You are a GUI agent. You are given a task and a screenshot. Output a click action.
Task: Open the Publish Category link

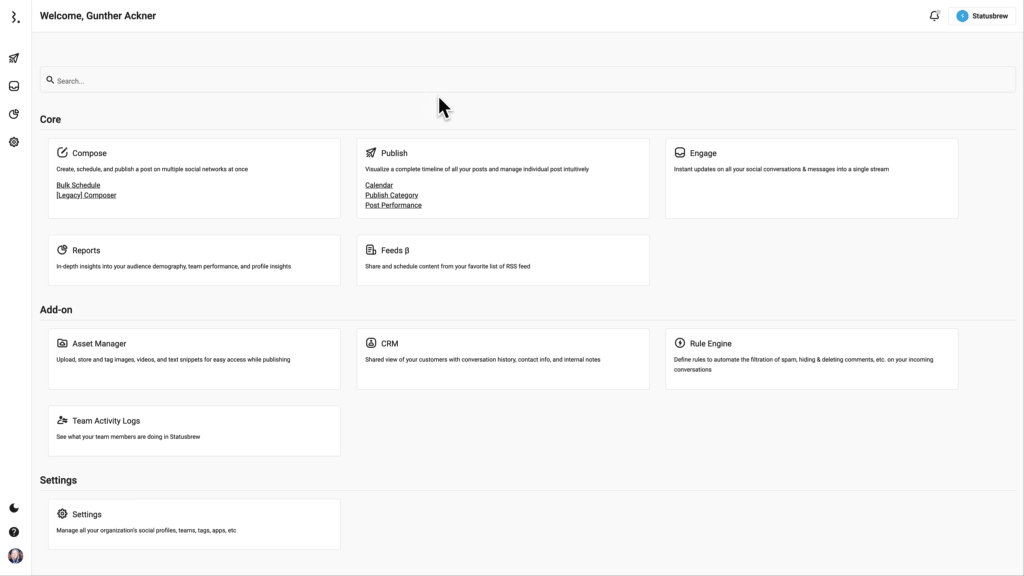click(x=392, y=195)
